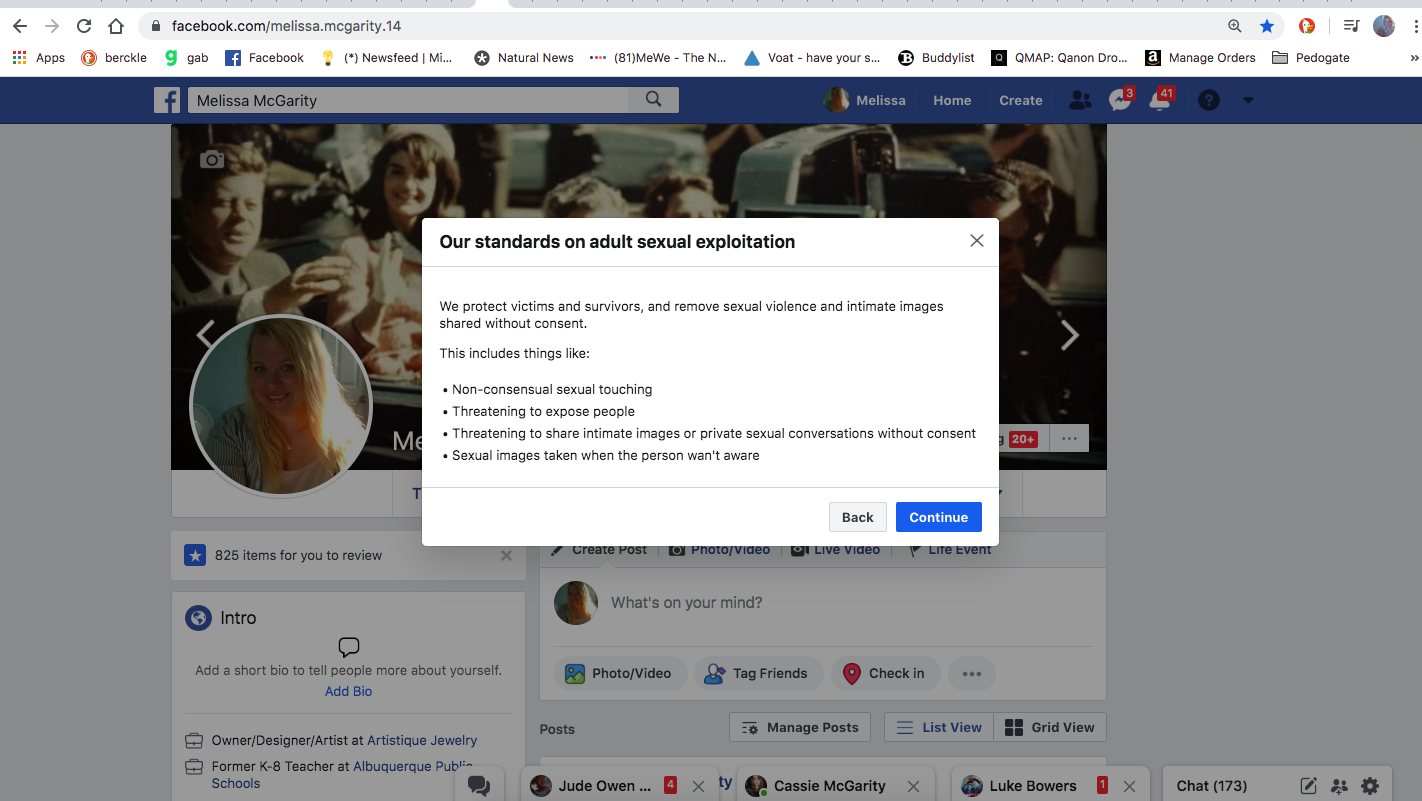Show more bookmarks with chevron
Image resolution: width=1422 pixels, height=801 pixels.
tap(1413, 58)
